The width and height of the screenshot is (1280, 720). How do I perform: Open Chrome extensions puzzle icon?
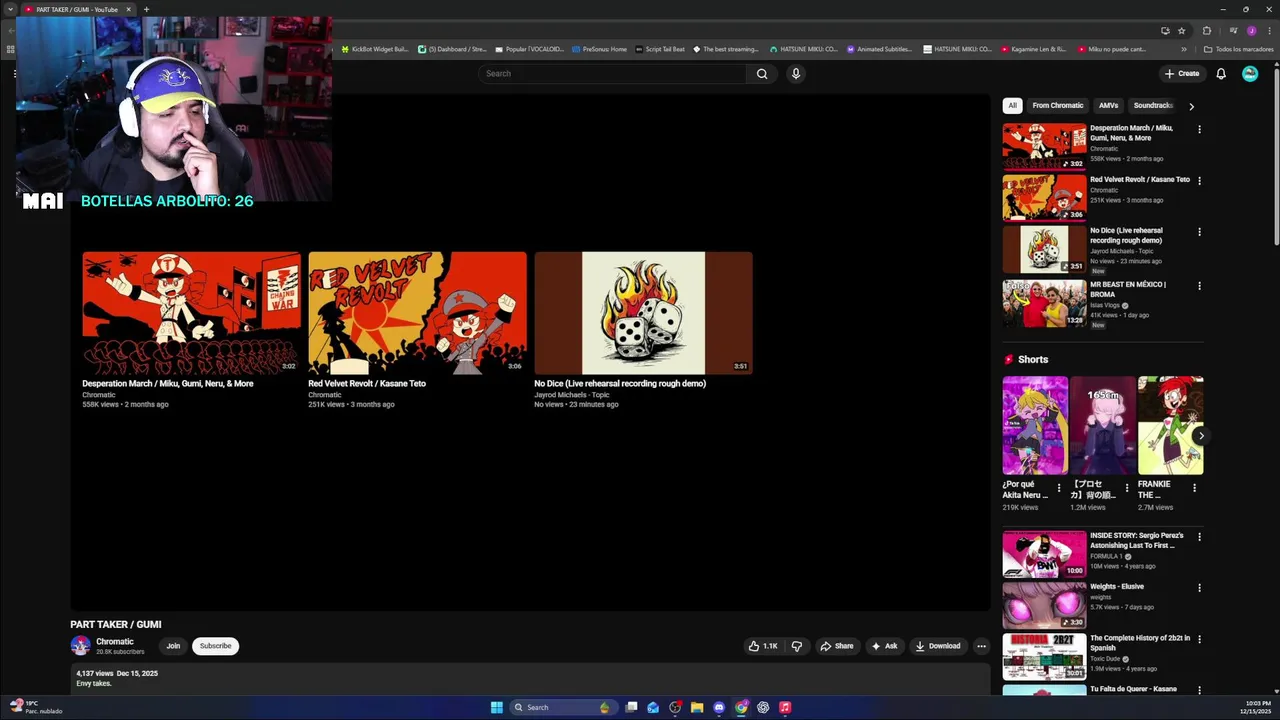click(x=1206, y=31)
